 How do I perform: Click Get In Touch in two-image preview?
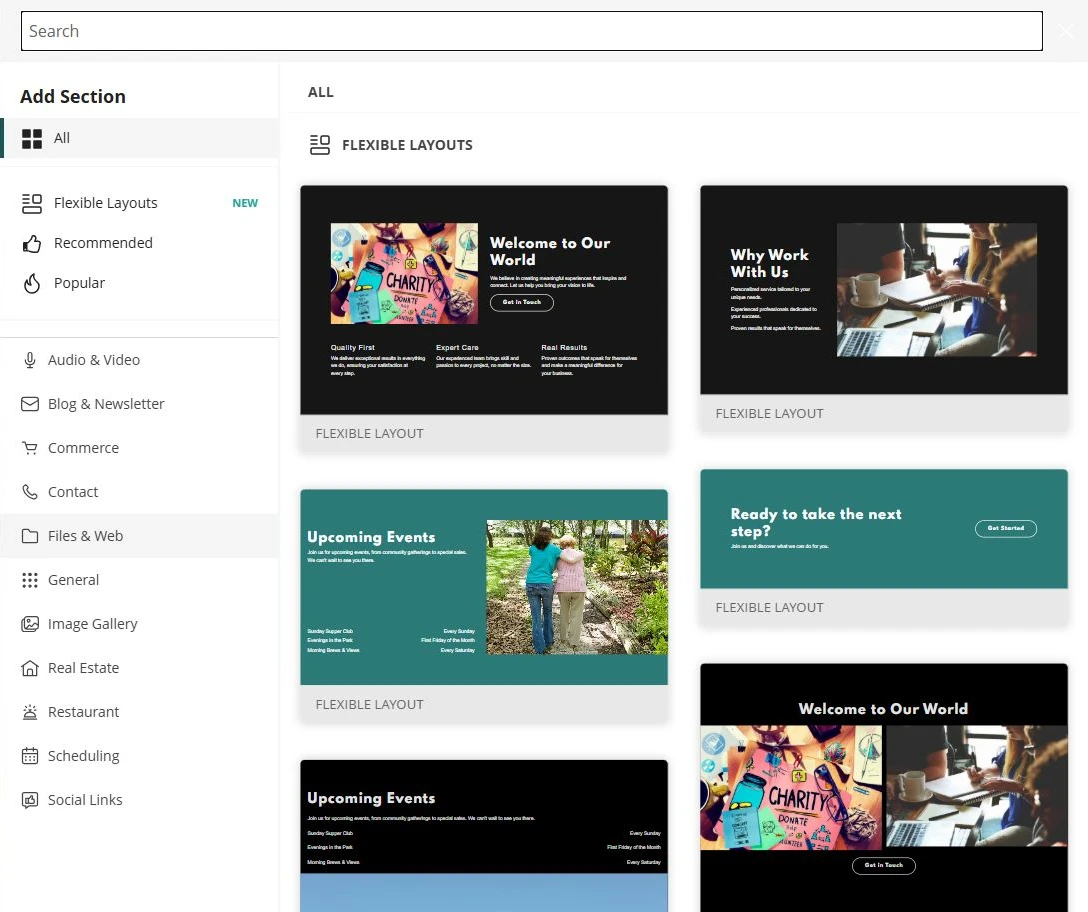[883, 865]
